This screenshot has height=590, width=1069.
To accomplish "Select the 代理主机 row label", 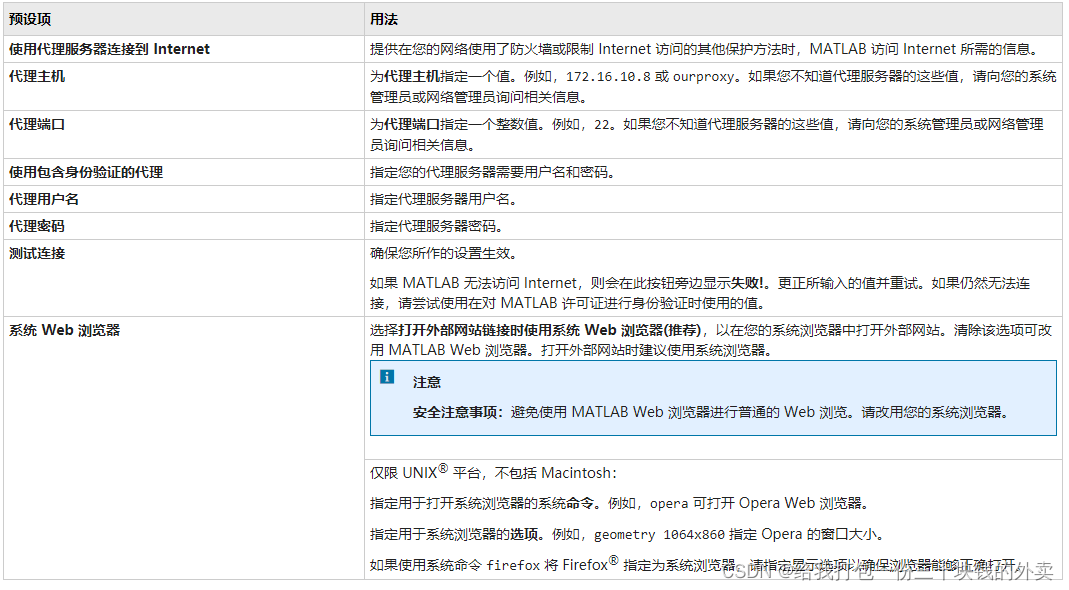I will [37, 76].
